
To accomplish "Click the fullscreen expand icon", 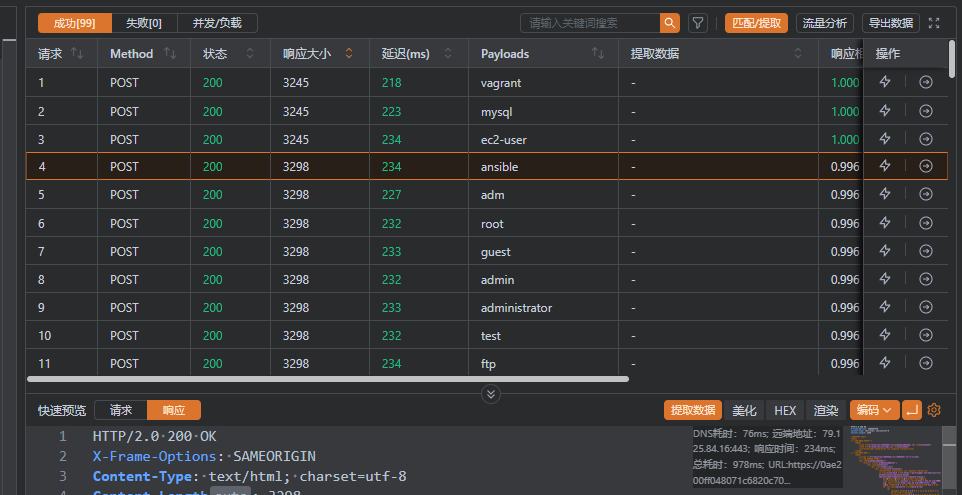I will pyautogui.click(x=934, y=23).
